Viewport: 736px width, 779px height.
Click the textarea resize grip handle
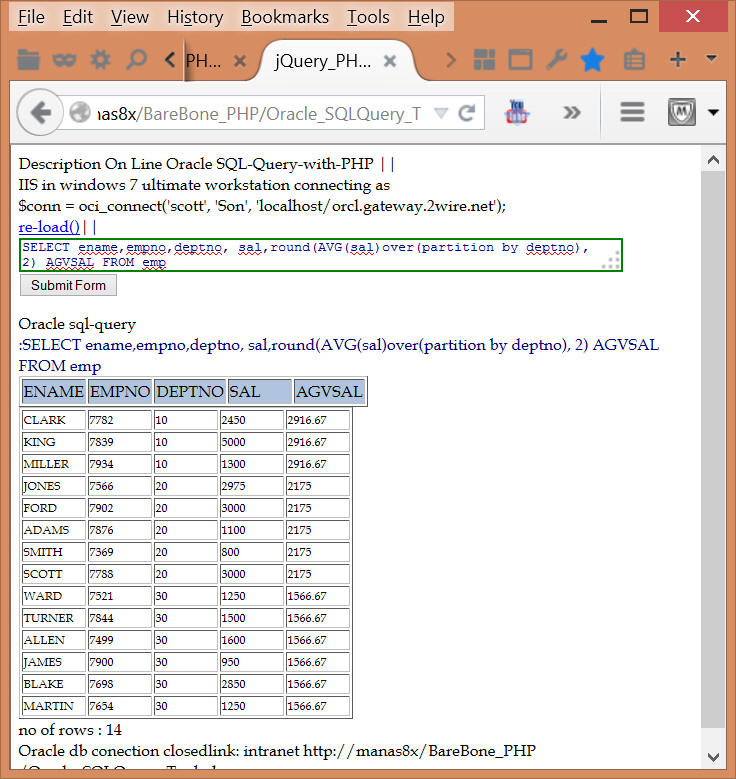[x=612, y=261]
